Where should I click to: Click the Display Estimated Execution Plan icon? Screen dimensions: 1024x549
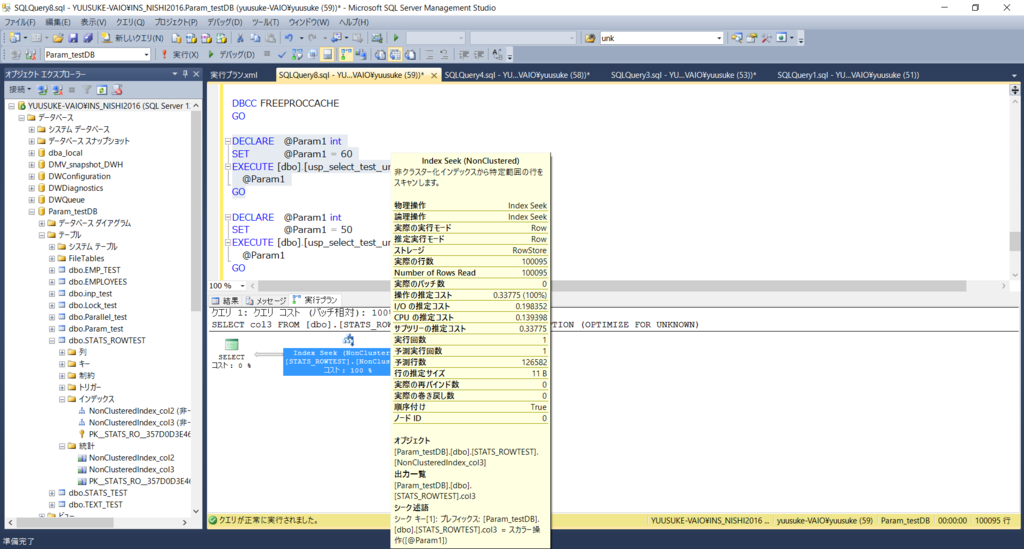click(x=297, y=55)
